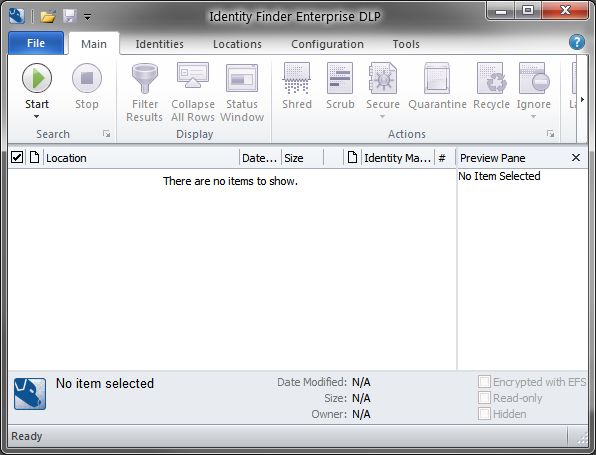This screenshot has height=455, width=596.
Task: Switch to the Main tab
Action: pos(94,44)
